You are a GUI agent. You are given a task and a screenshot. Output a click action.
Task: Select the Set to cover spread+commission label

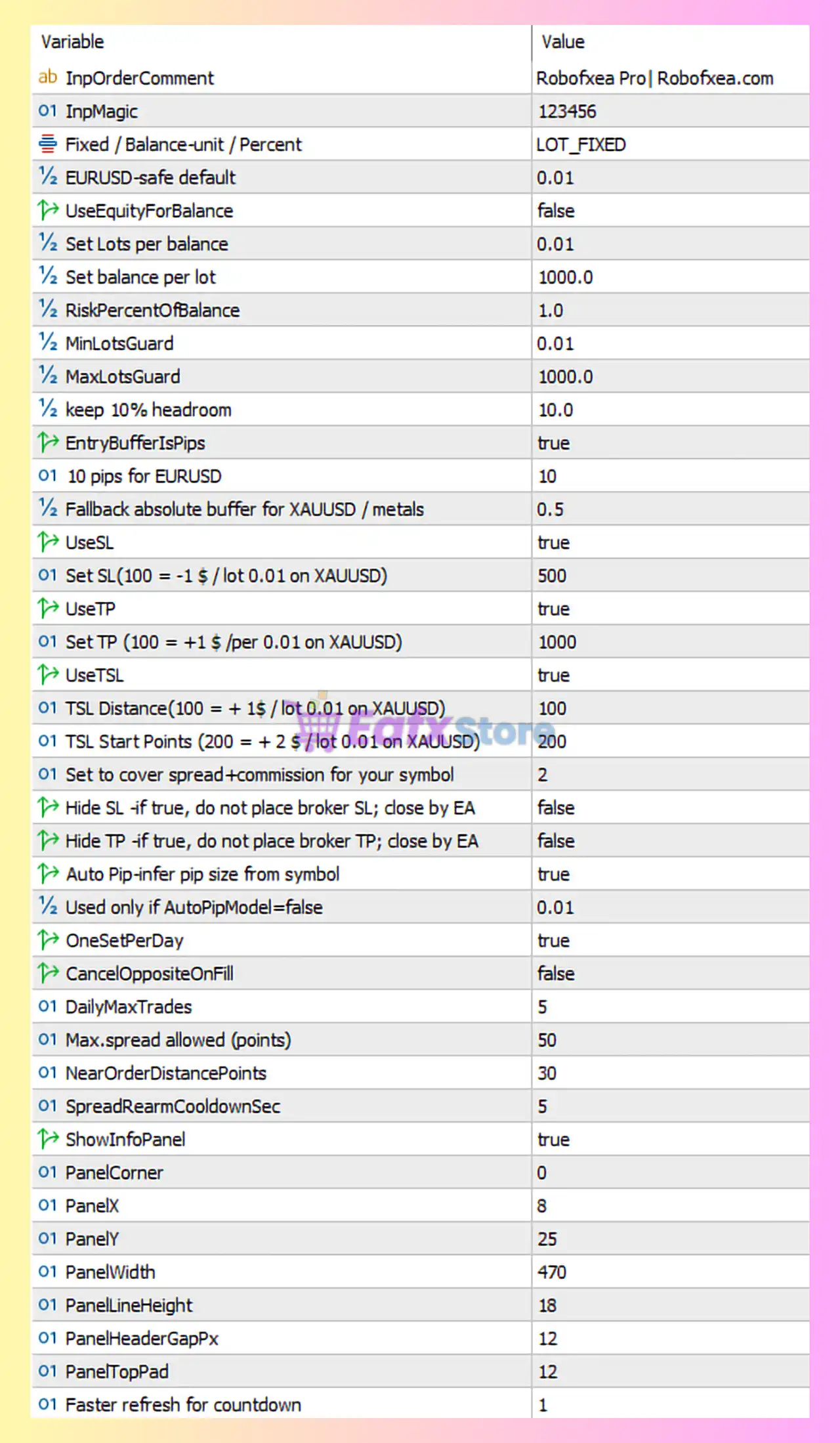259,775
